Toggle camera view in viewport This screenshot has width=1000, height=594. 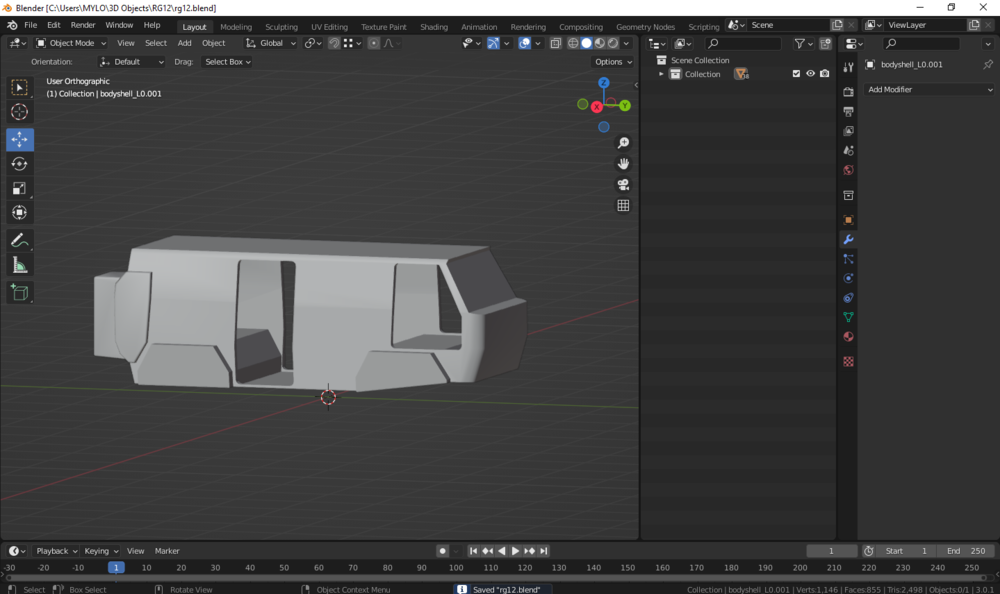[623, 185]
